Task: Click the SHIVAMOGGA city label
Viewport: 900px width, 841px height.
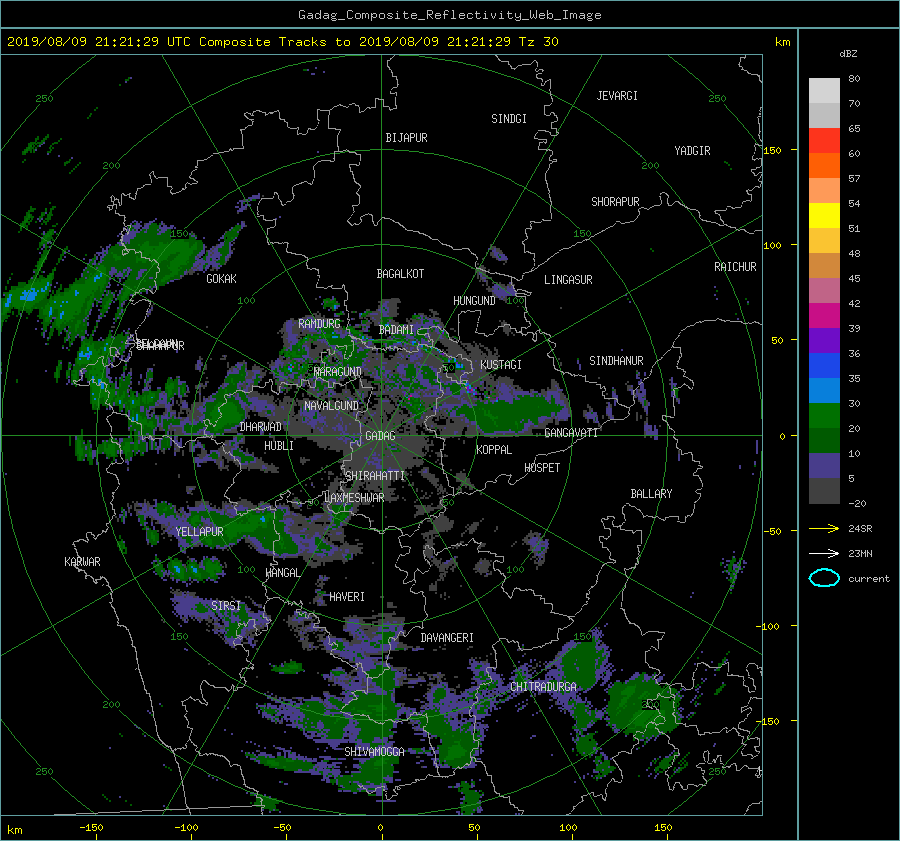Action: click(x=374, y=752)
